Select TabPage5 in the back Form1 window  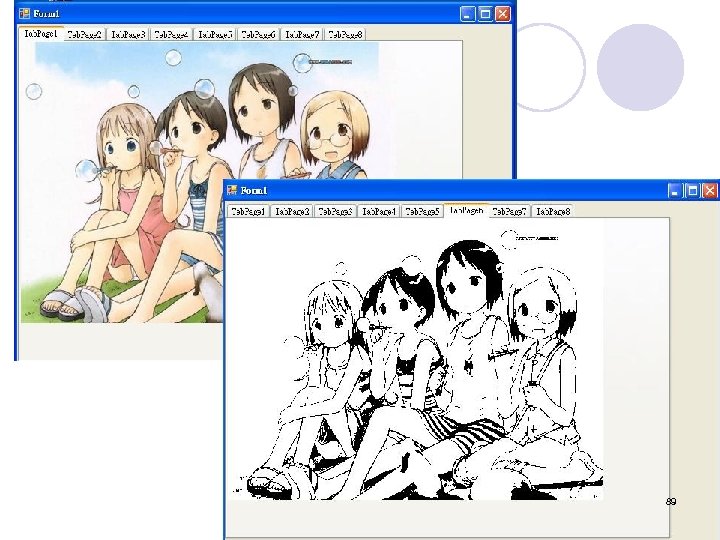click(215, 34)
